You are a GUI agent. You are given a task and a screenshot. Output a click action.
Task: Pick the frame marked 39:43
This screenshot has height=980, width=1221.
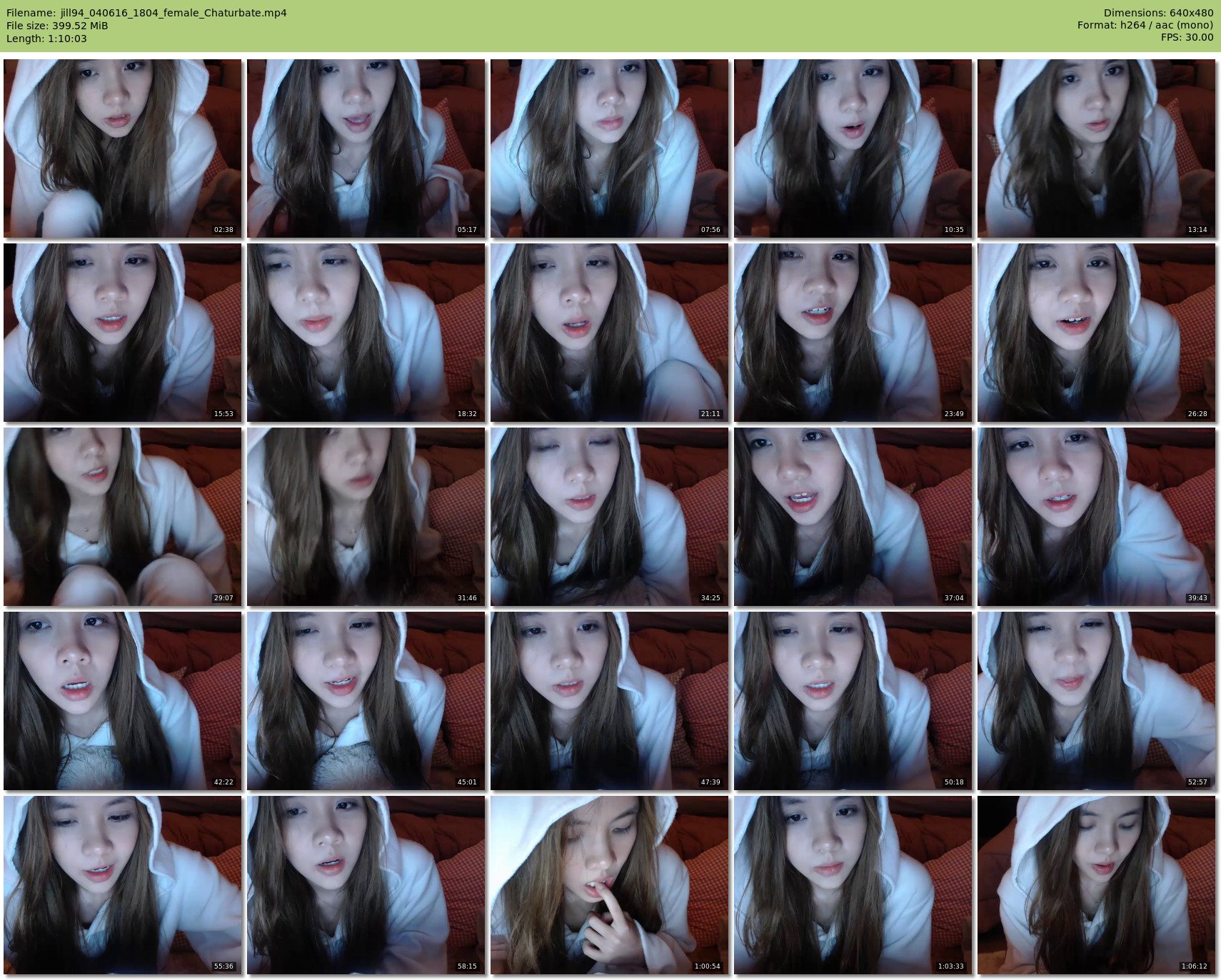pos(1096,517)
